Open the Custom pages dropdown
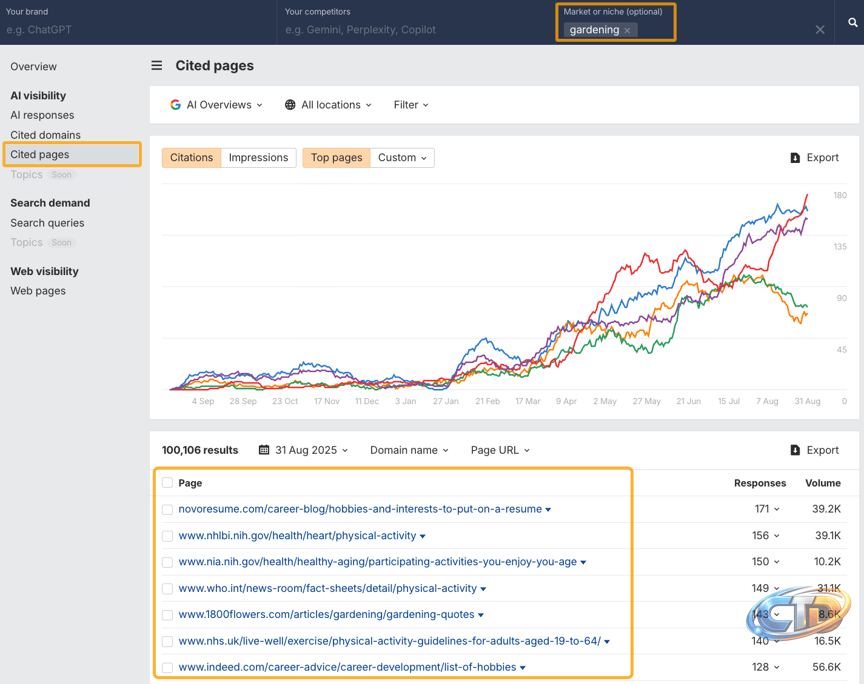The image size is (864, 684). click(x=402, y=158)
